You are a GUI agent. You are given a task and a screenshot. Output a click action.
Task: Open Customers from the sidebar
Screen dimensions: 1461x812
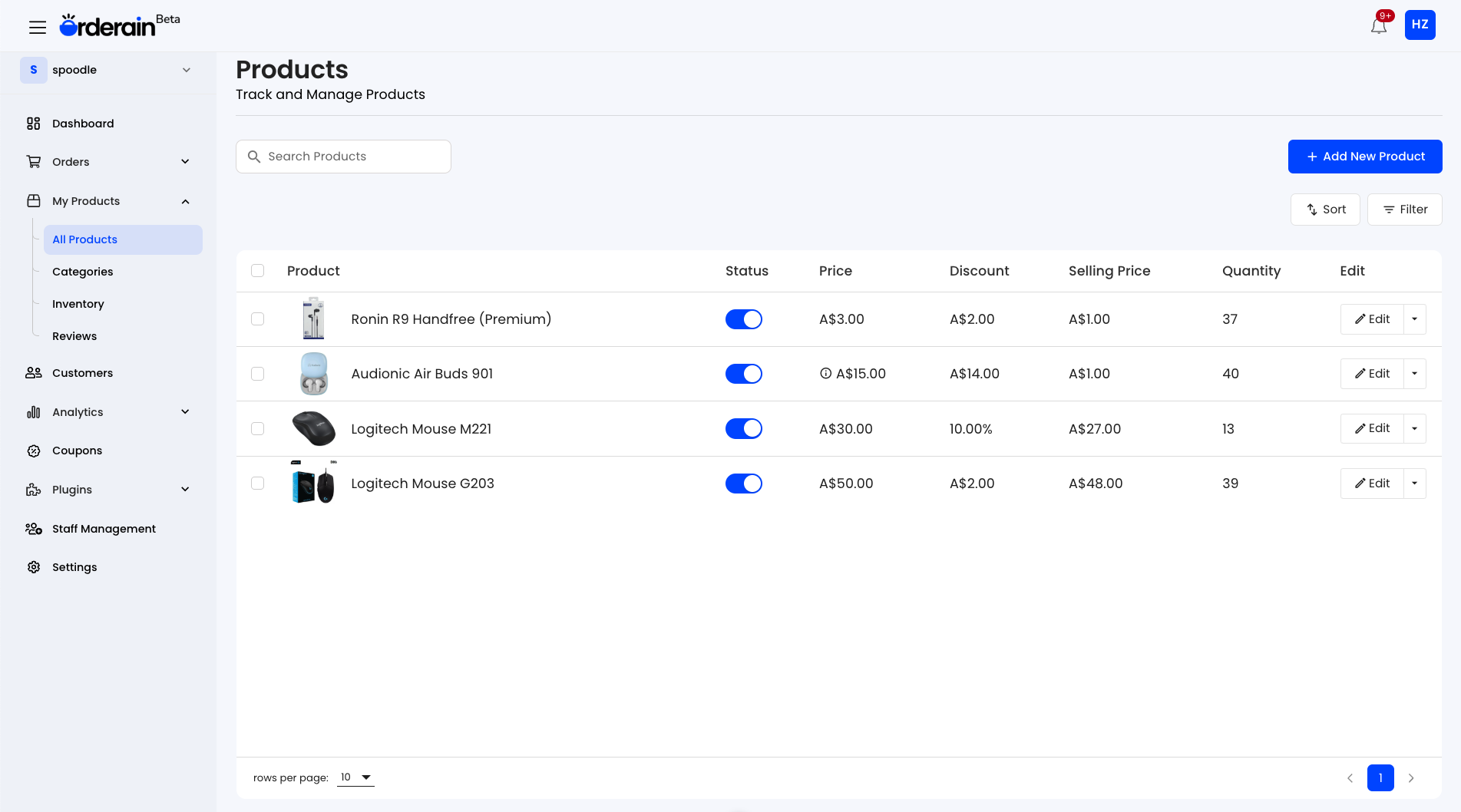[82, 373]
